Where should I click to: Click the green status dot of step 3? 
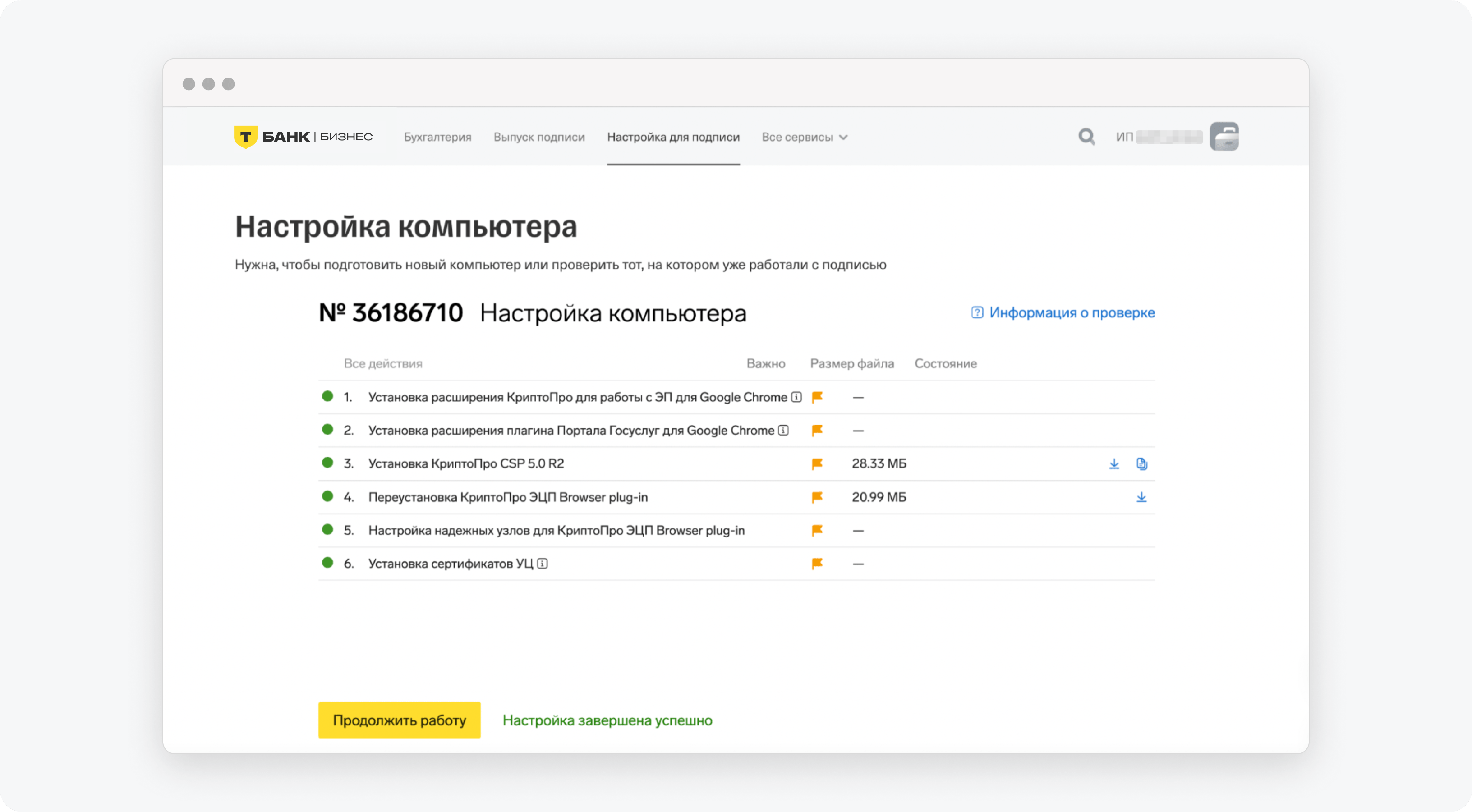tap(327, 462)
